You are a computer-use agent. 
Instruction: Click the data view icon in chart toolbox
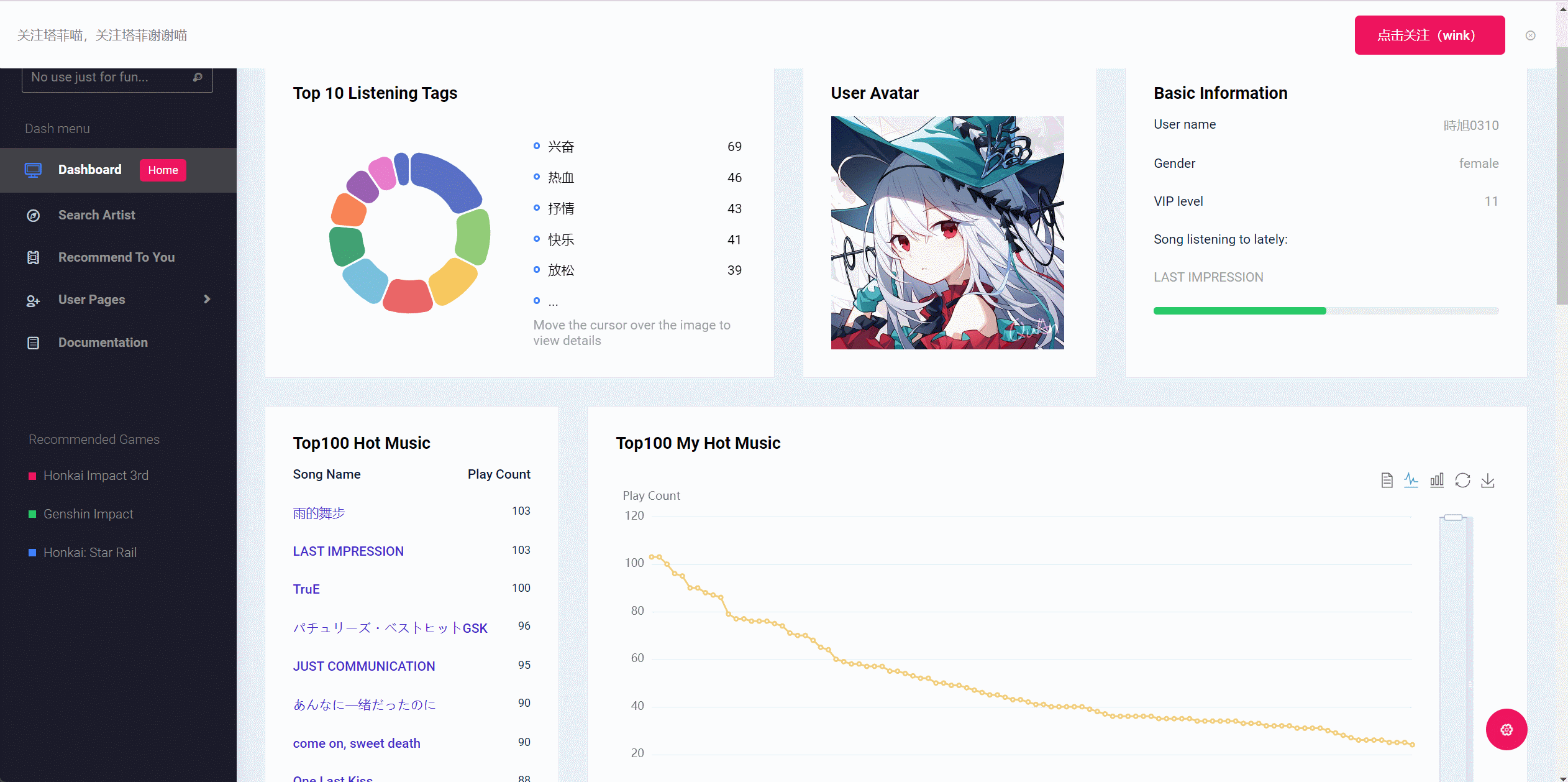(x=1387, y=480)
